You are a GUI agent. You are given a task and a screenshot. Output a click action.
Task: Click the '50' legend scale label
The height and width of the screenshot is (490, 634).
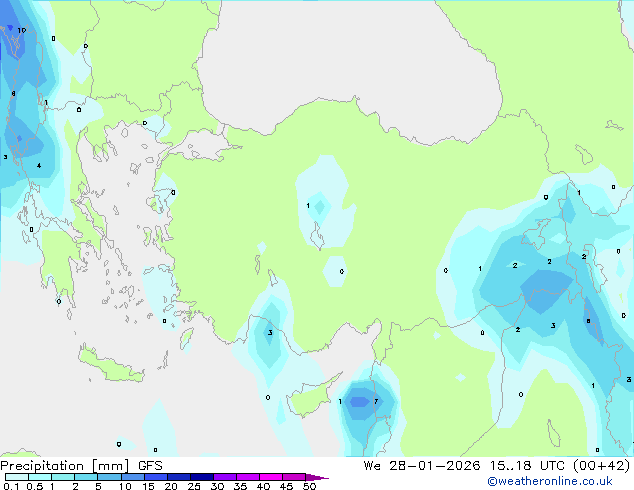[x=310, y=486]
